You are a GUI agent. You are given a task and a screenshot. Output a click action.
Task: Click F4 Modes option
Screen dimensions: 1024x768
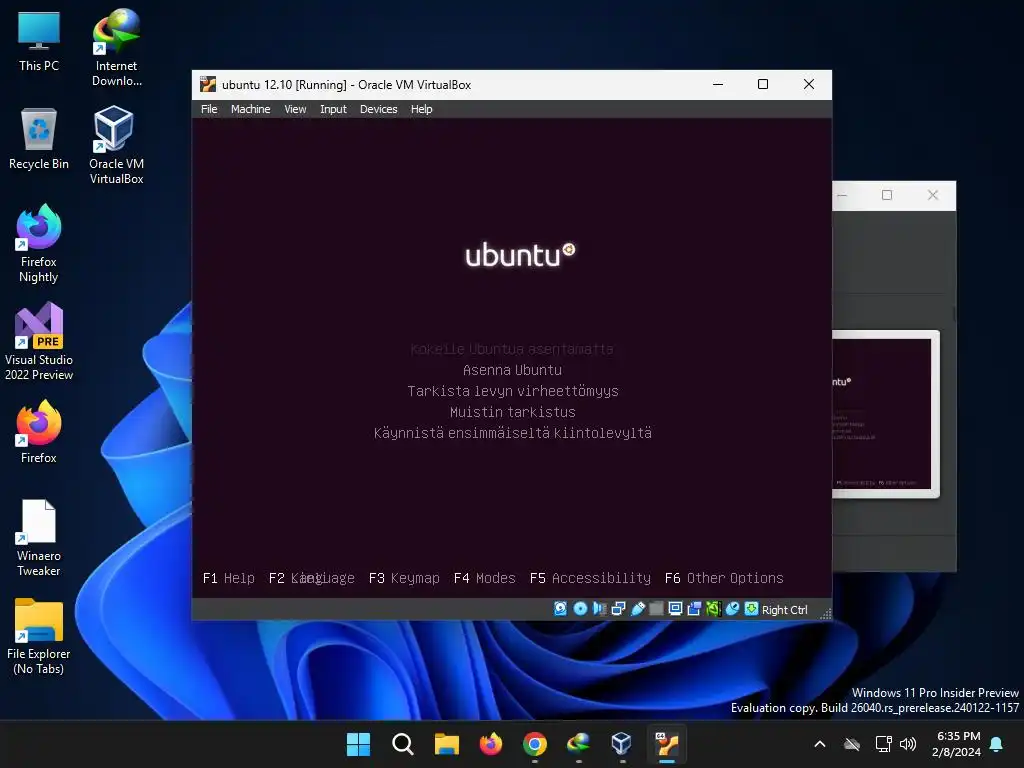click(x=485, y=578)
